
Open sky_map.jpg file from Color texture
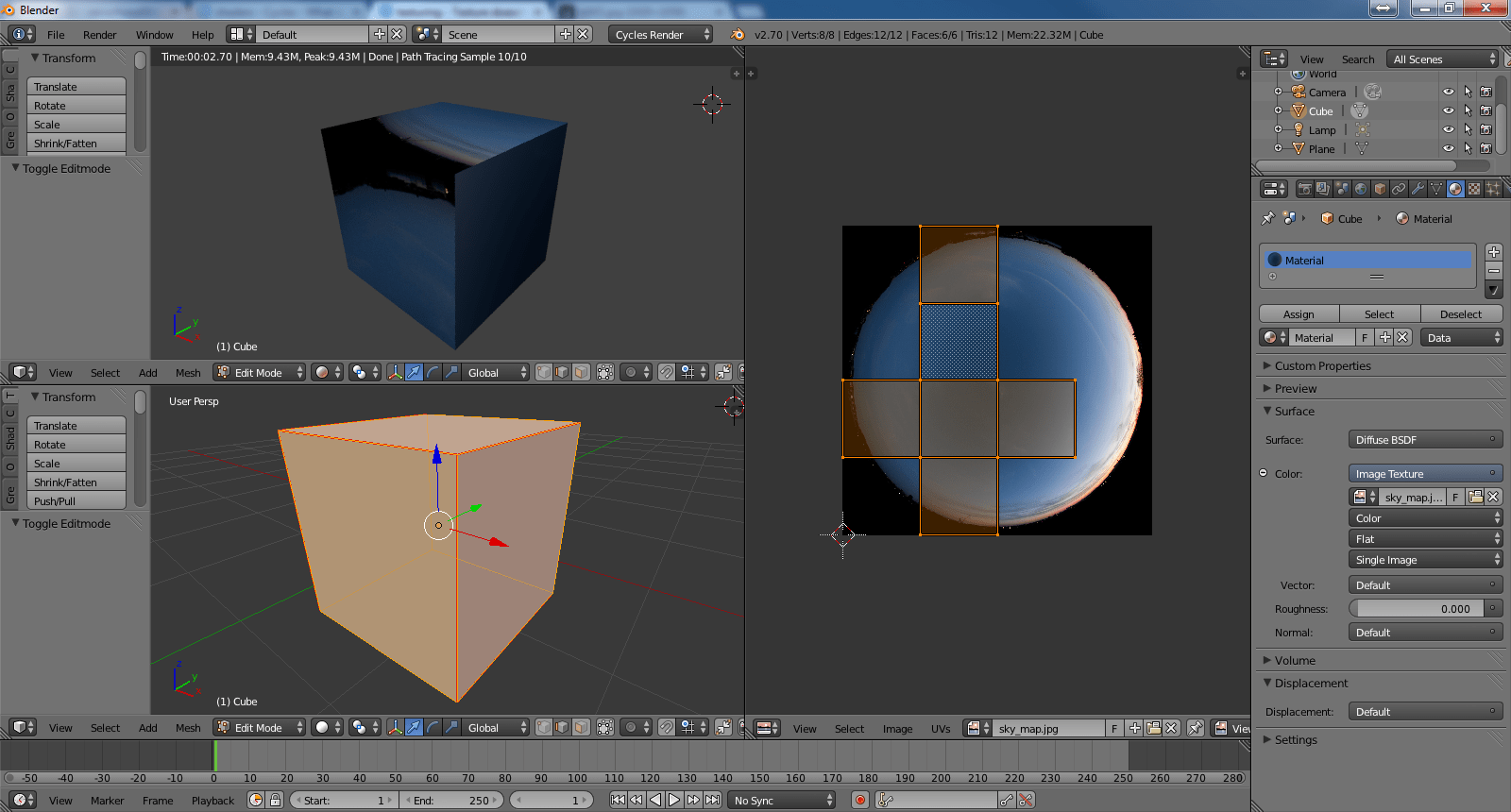pos(1475,497)
